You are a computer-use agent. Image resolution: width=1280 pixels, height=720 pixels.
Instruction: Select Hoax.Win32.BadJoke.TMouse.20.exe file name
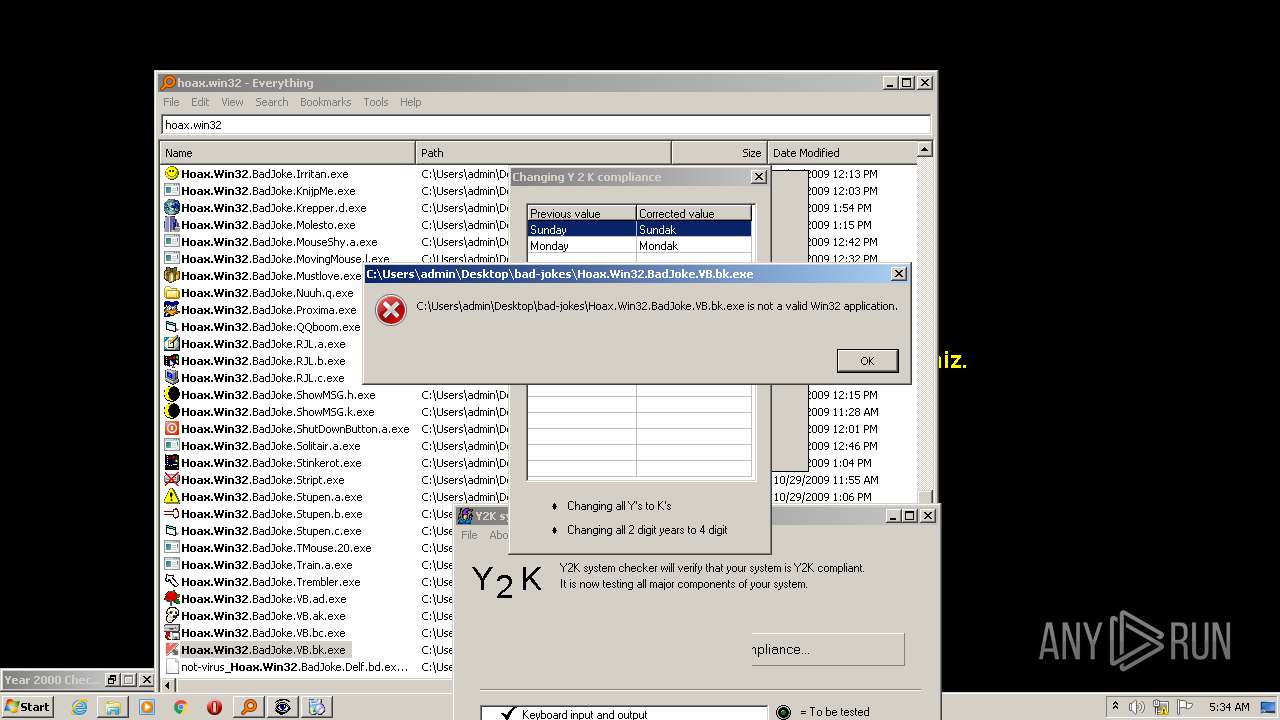(276, 548)
